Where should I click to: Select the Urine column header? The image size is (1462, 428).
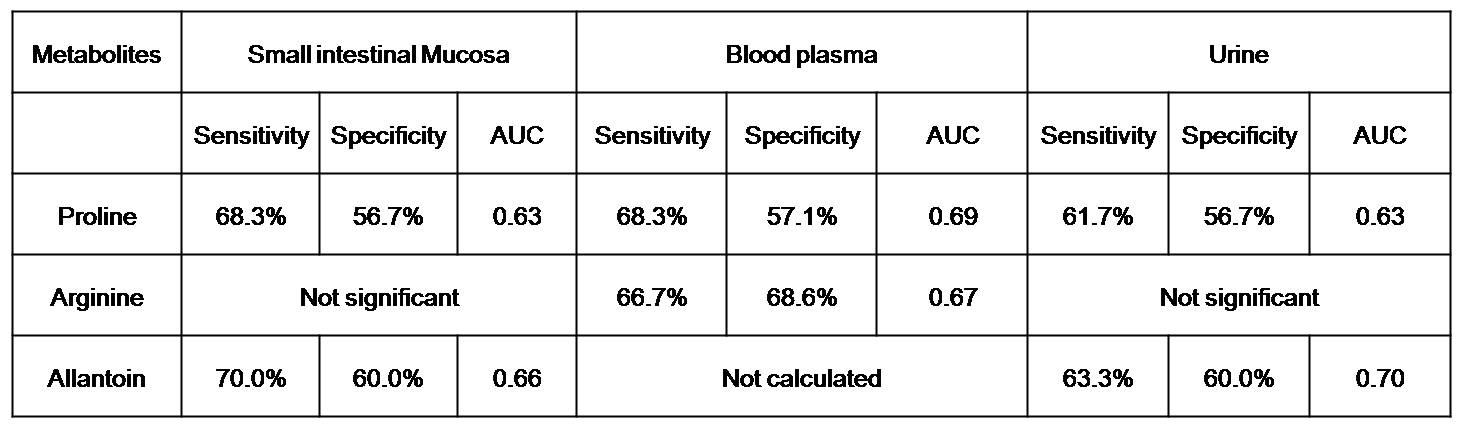pyautogui.click(x=1238, y=55)
